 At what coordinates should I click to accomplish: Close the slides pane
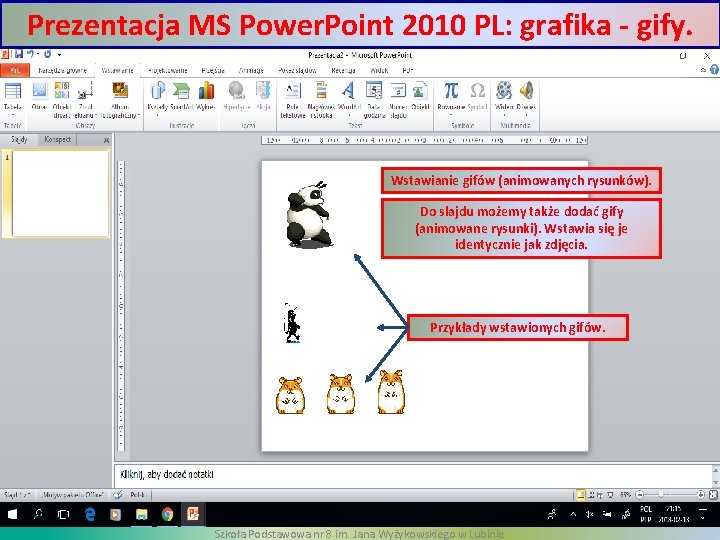click(107, 140)
